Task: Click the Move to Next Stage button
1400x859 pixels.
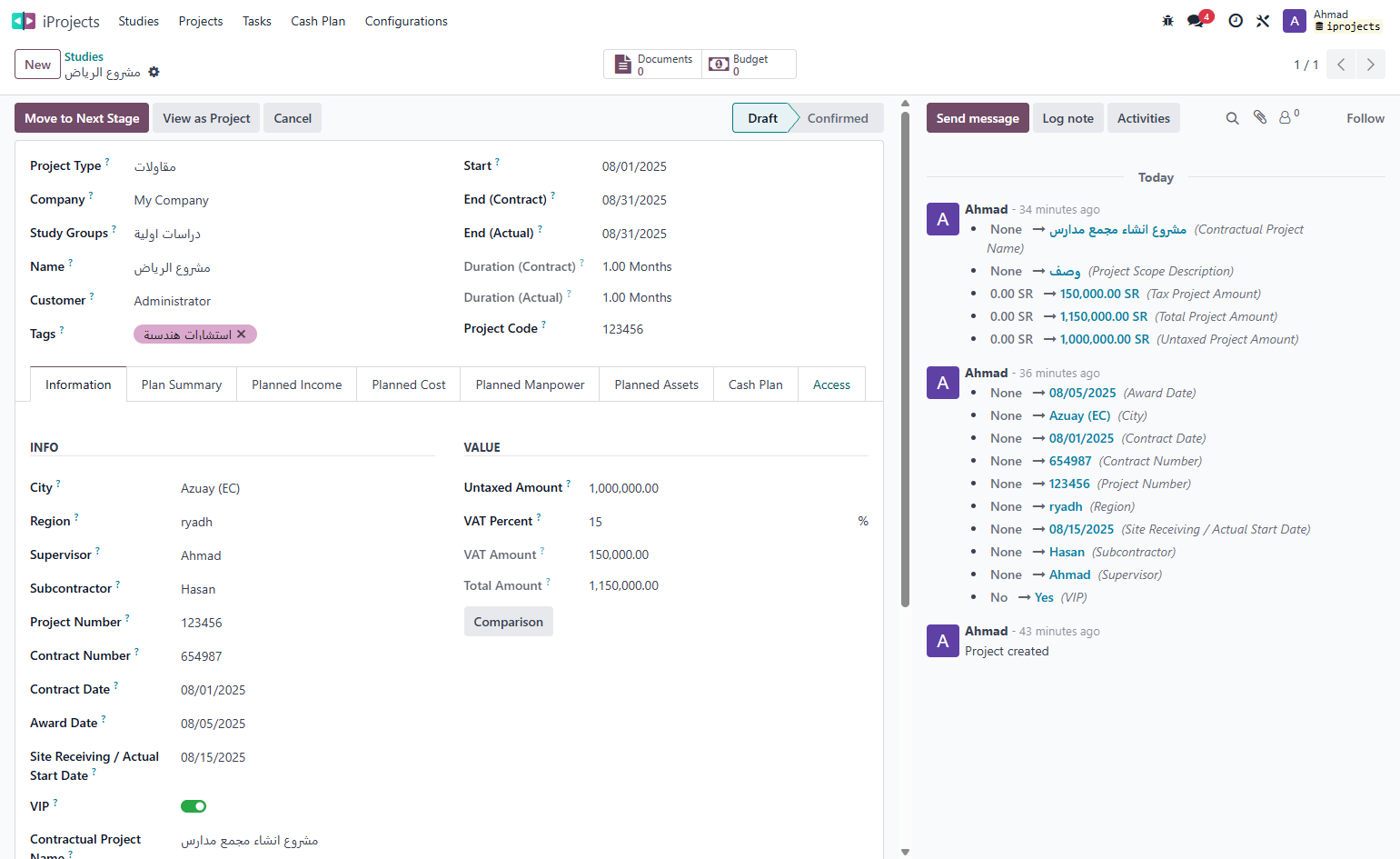Action: (82, 118)
